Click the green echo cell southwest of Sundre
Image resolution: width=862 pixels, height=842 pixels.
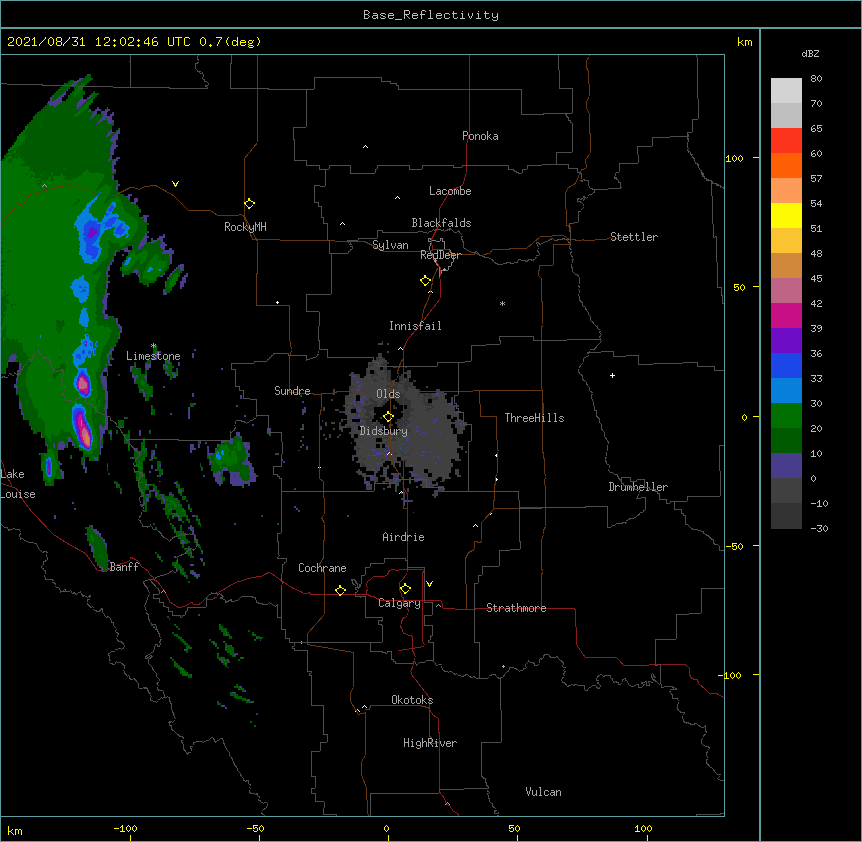pos(231,458)
